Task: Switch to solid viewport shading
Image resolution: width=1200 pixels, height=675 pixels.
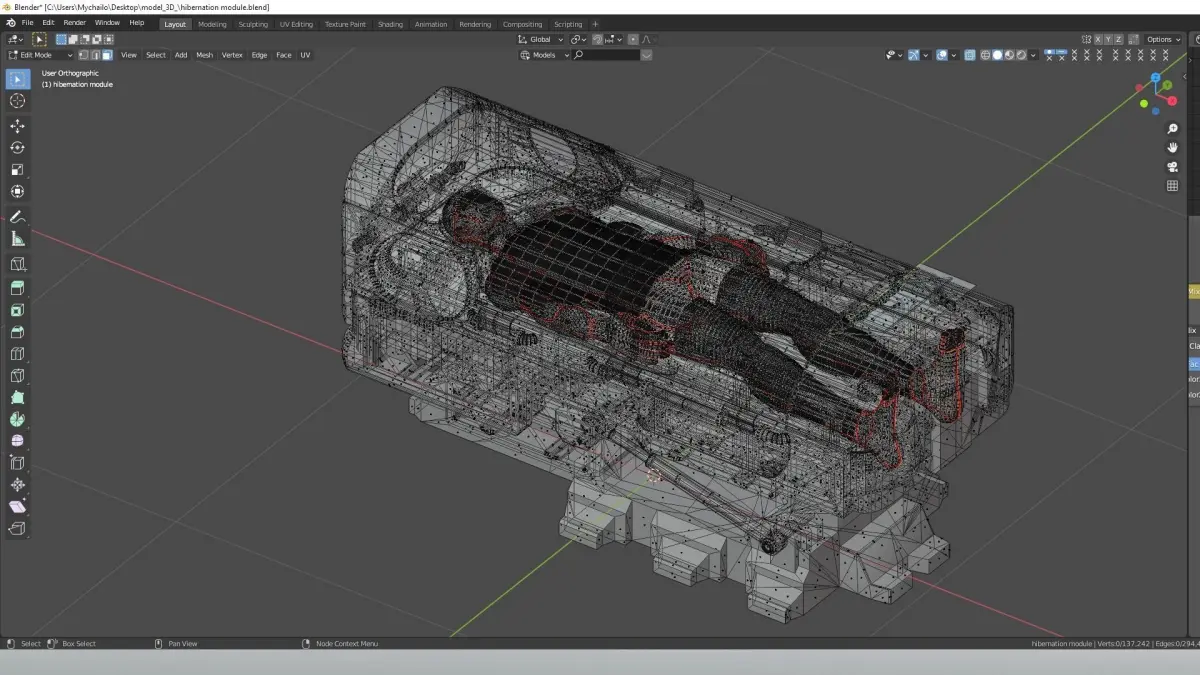Action: pos(997,55)
